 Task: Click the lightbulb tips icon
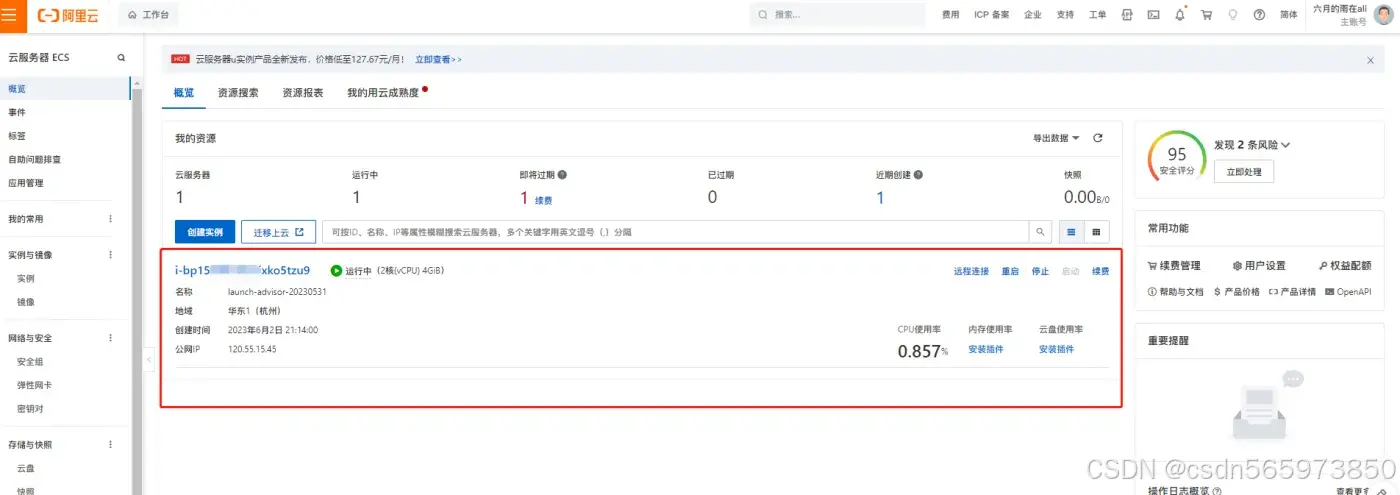(1232, 15)
